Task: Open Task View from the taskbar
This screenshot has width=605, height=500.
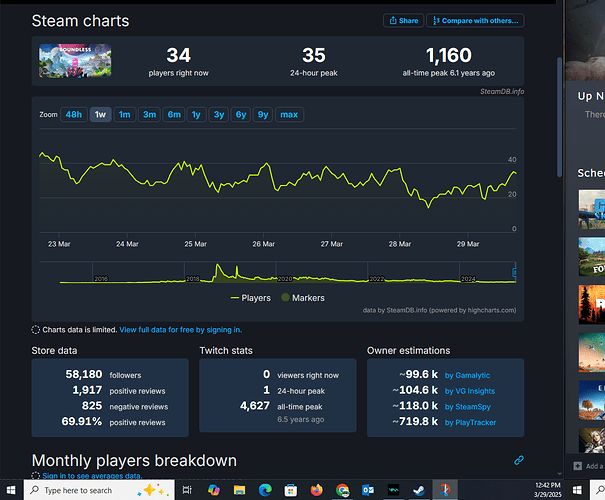Action: tap(187, 490)
